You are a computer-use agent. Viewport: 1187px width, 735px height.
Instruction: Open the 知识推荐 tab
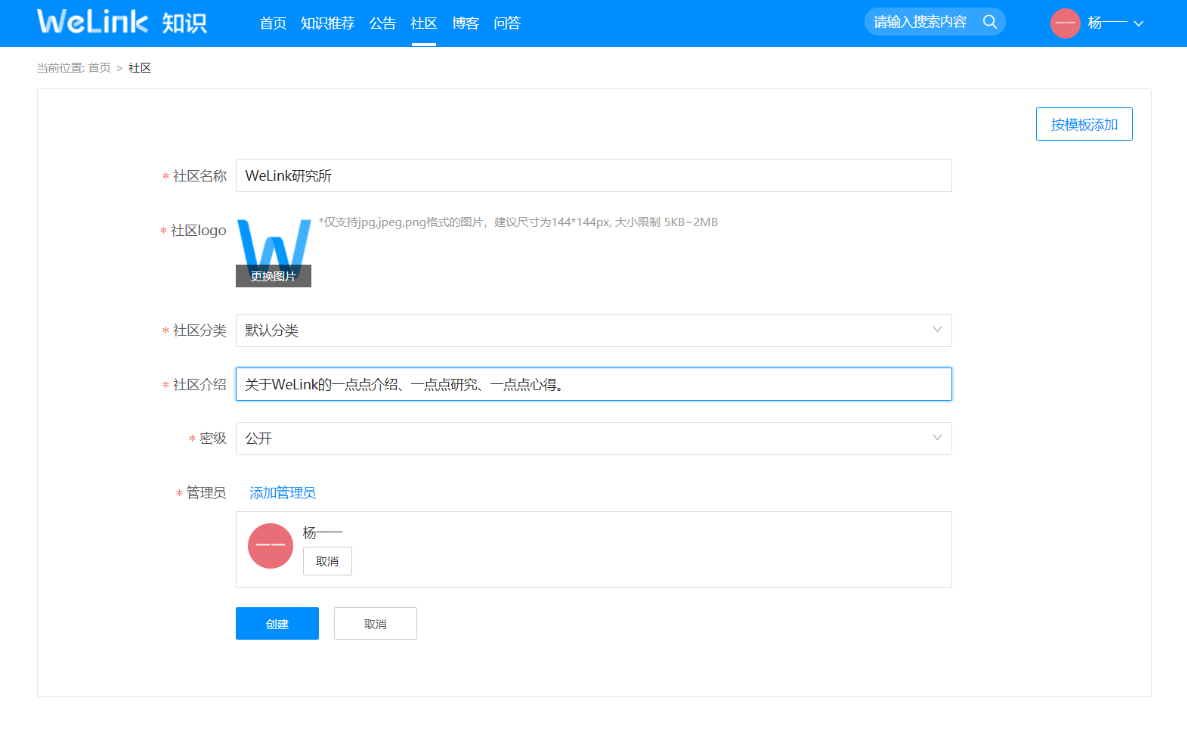(327, 23)
